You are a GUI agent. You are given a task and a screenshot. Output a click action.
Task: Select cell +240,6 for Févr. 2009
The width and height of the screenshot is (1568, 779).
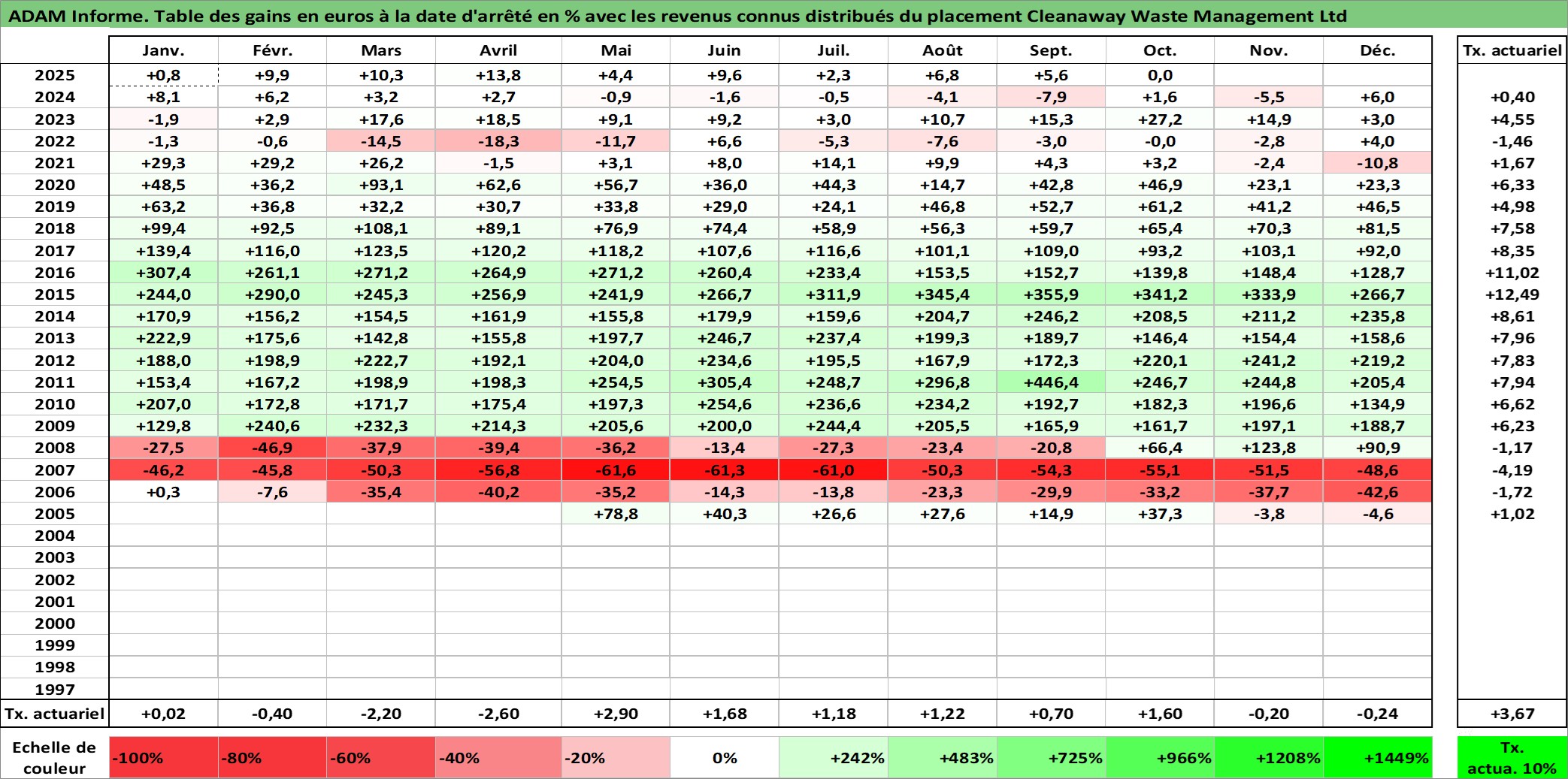(272, 426)
